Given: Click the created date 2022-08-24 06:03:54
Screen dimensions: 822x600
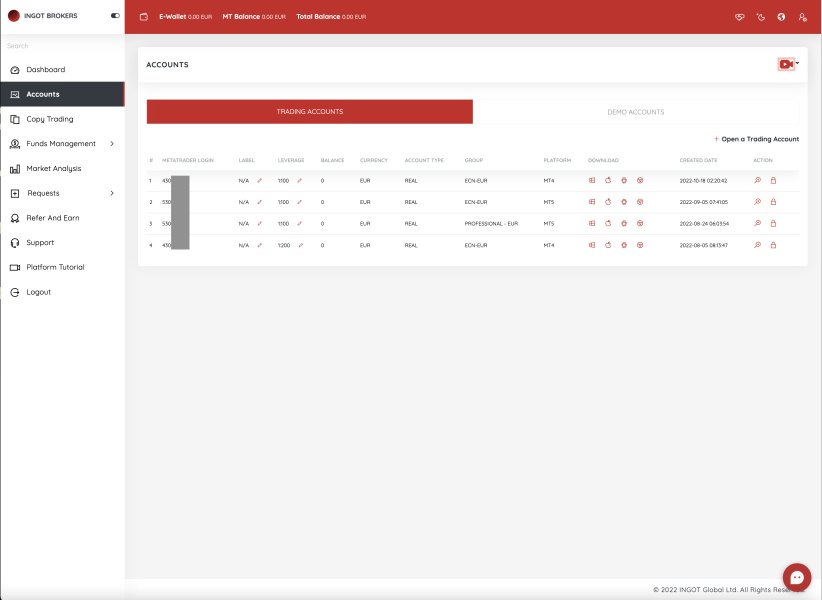Looking at the screenshot, I should 704,224.
